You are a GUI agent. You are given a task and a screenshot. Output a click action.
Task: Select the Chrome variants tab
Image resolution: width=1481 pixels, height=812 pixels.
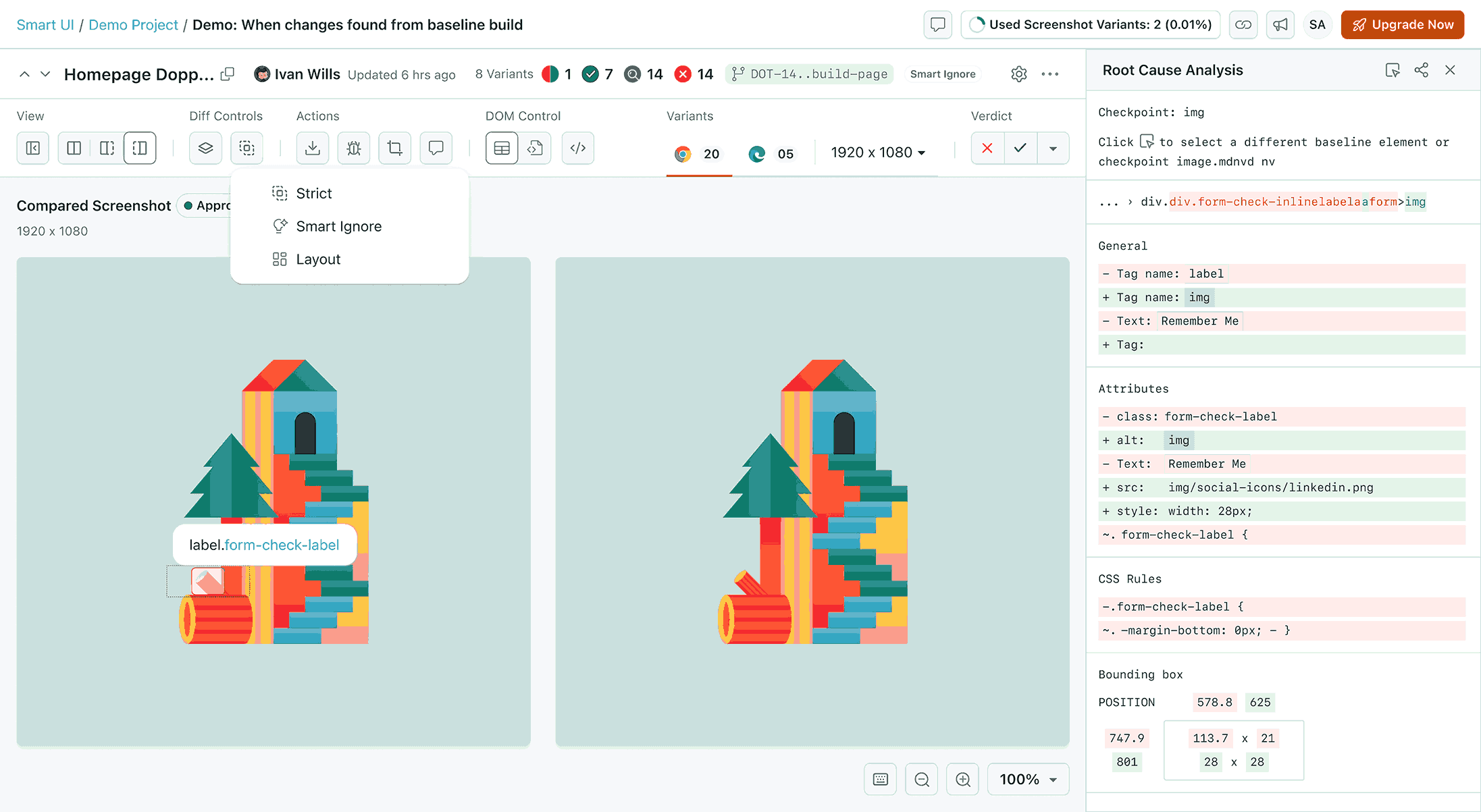698,154
